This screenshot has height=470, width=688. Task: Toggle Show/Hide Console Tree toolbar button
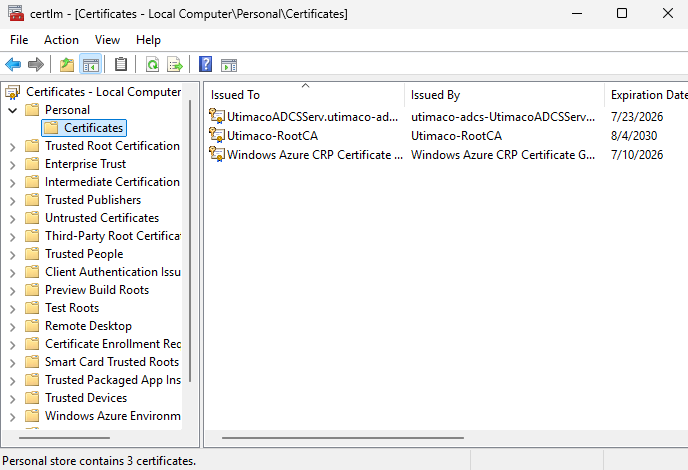(x=91, y=65)
